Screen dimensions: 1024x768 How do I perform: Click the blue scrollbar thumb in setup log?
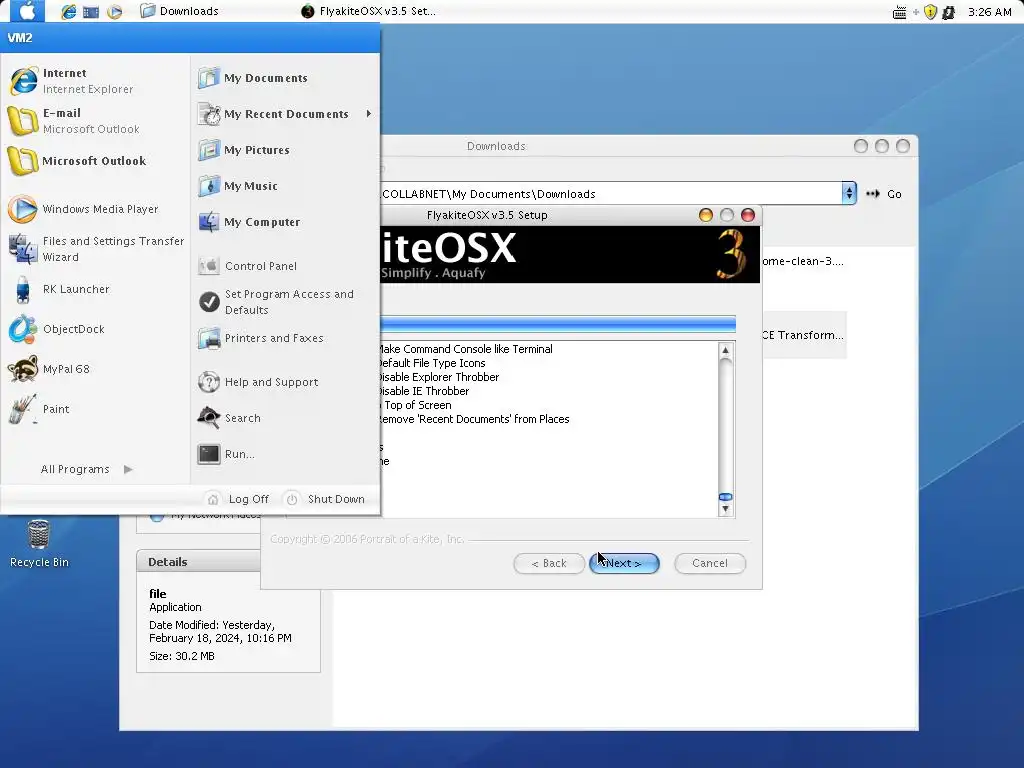point(725,497)
